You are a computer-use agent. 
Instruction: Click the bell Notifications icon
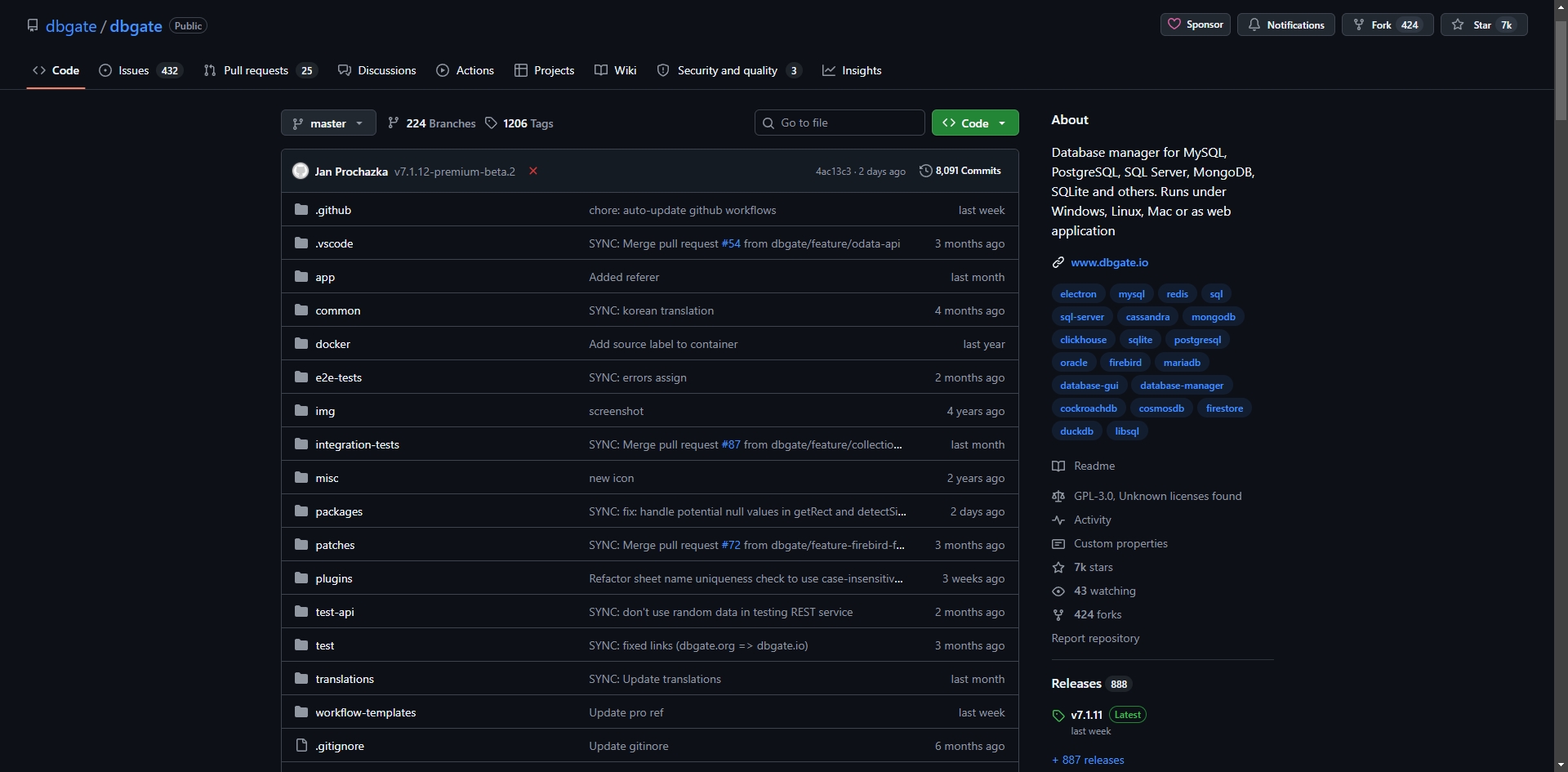(x=1254, y=25)
